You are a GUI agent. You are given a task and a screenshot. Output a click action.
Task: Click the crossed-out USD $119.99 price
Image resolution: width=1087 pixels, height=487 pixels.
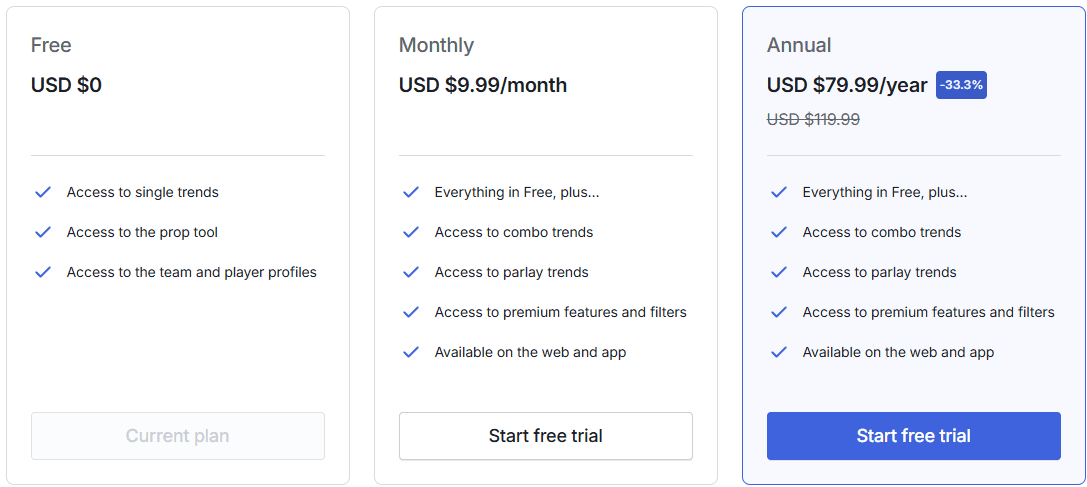pyautogui.click(x=813, y=119)
